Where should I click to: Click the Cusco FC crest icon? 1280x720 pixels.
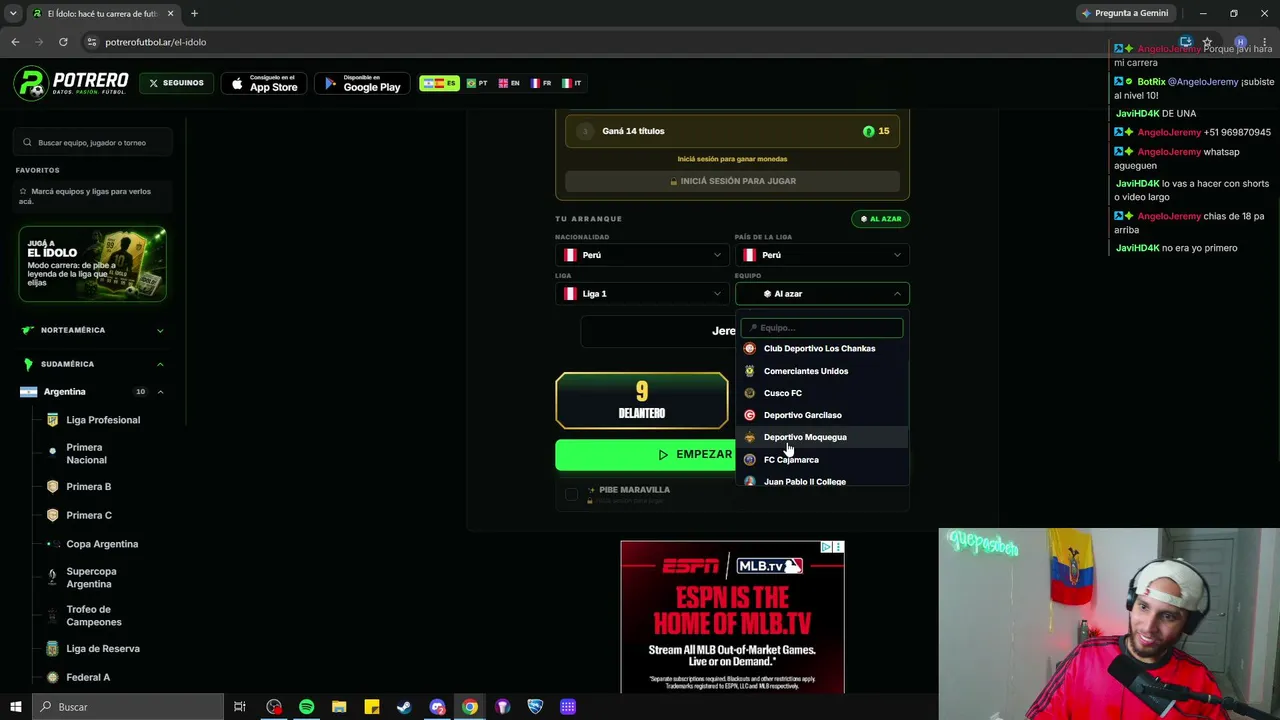pos(749,393)
